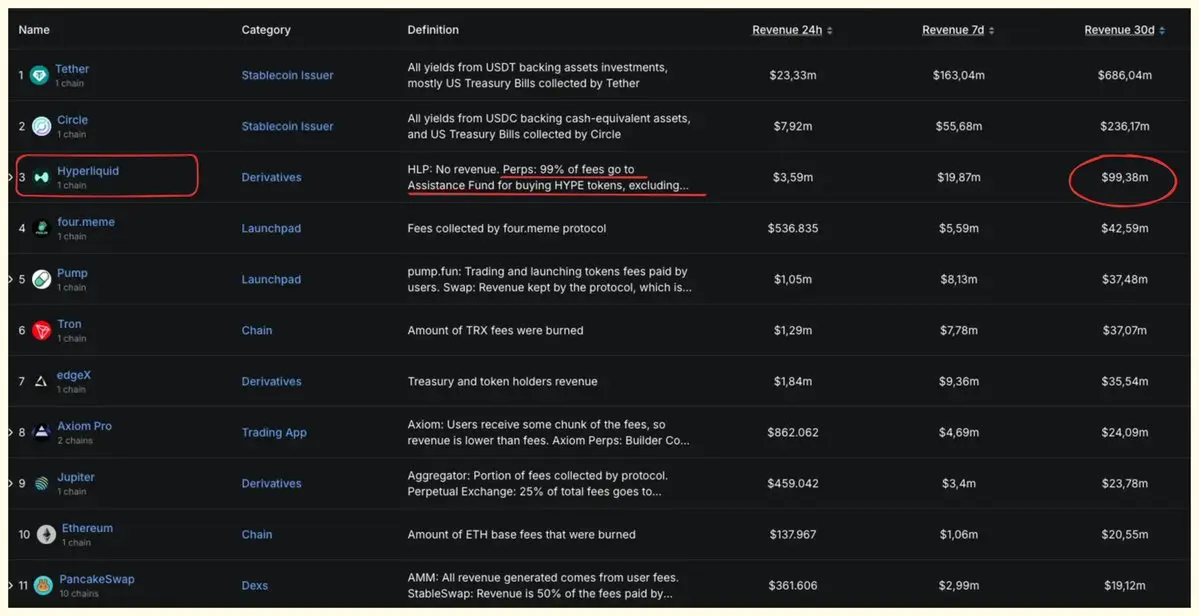Click '10 chains' under PancakeSwap
This screenshot has width=1199, height=616.
pos(79,594)
